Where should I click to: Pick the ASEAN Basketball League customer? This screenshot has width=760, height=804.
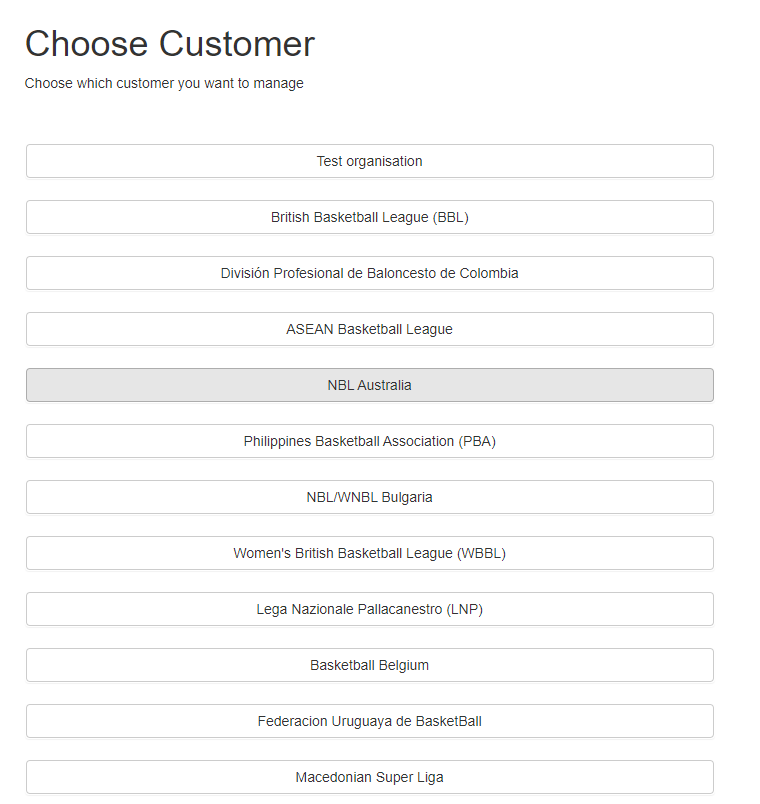click(x=369, y=329)
